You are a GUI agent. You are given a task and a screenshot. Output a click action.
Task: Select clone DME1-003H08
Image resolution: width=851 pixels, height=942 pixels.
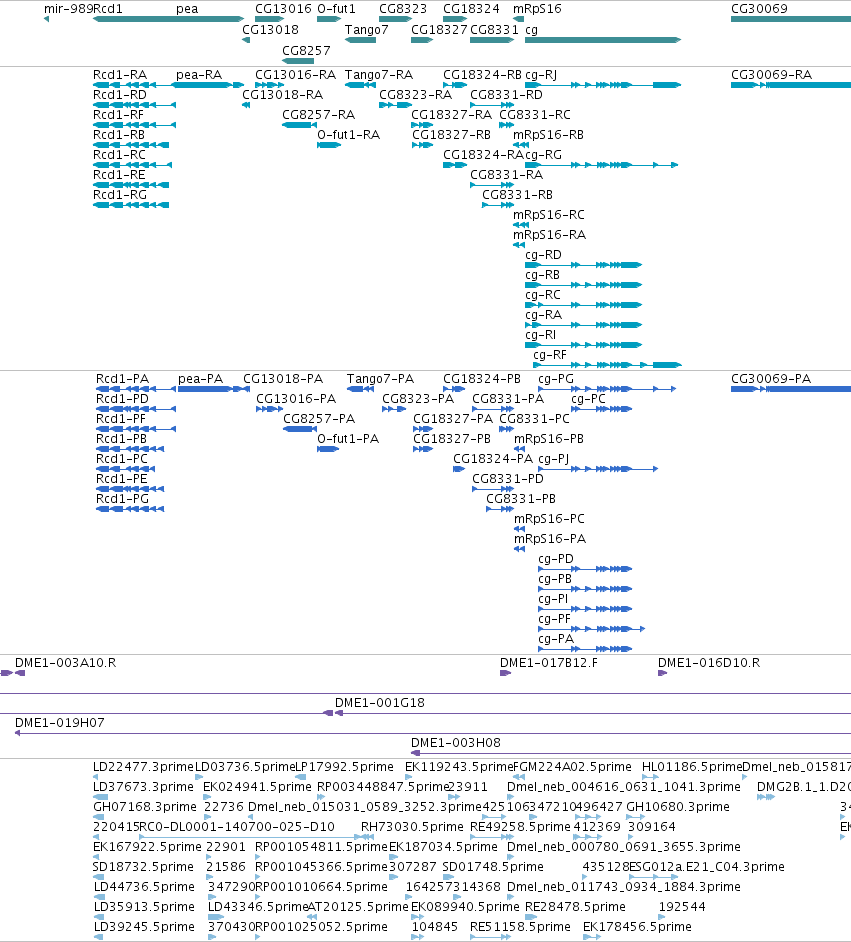[x=455, y=743]
